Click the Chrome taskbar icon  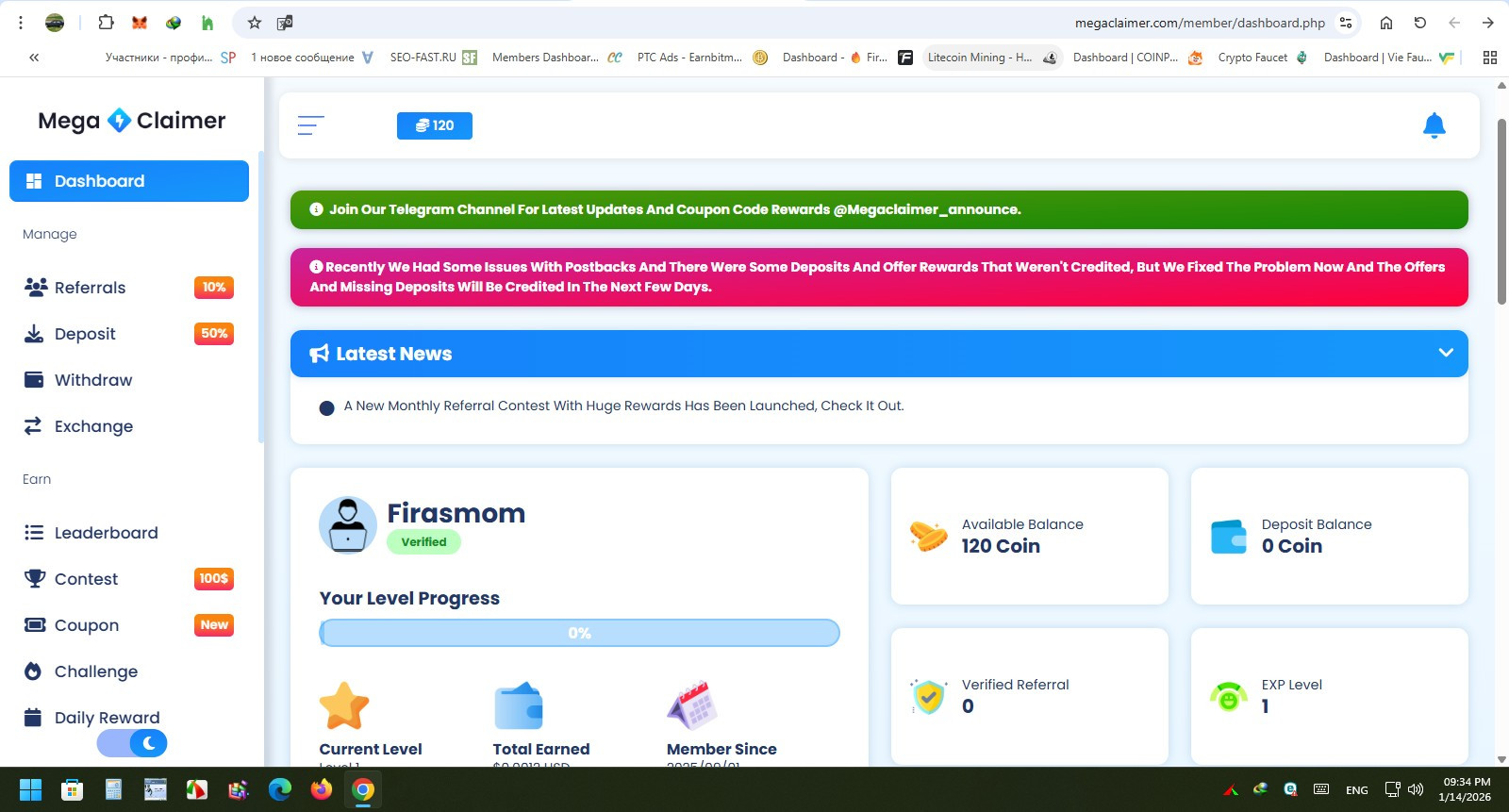[363, 789]
